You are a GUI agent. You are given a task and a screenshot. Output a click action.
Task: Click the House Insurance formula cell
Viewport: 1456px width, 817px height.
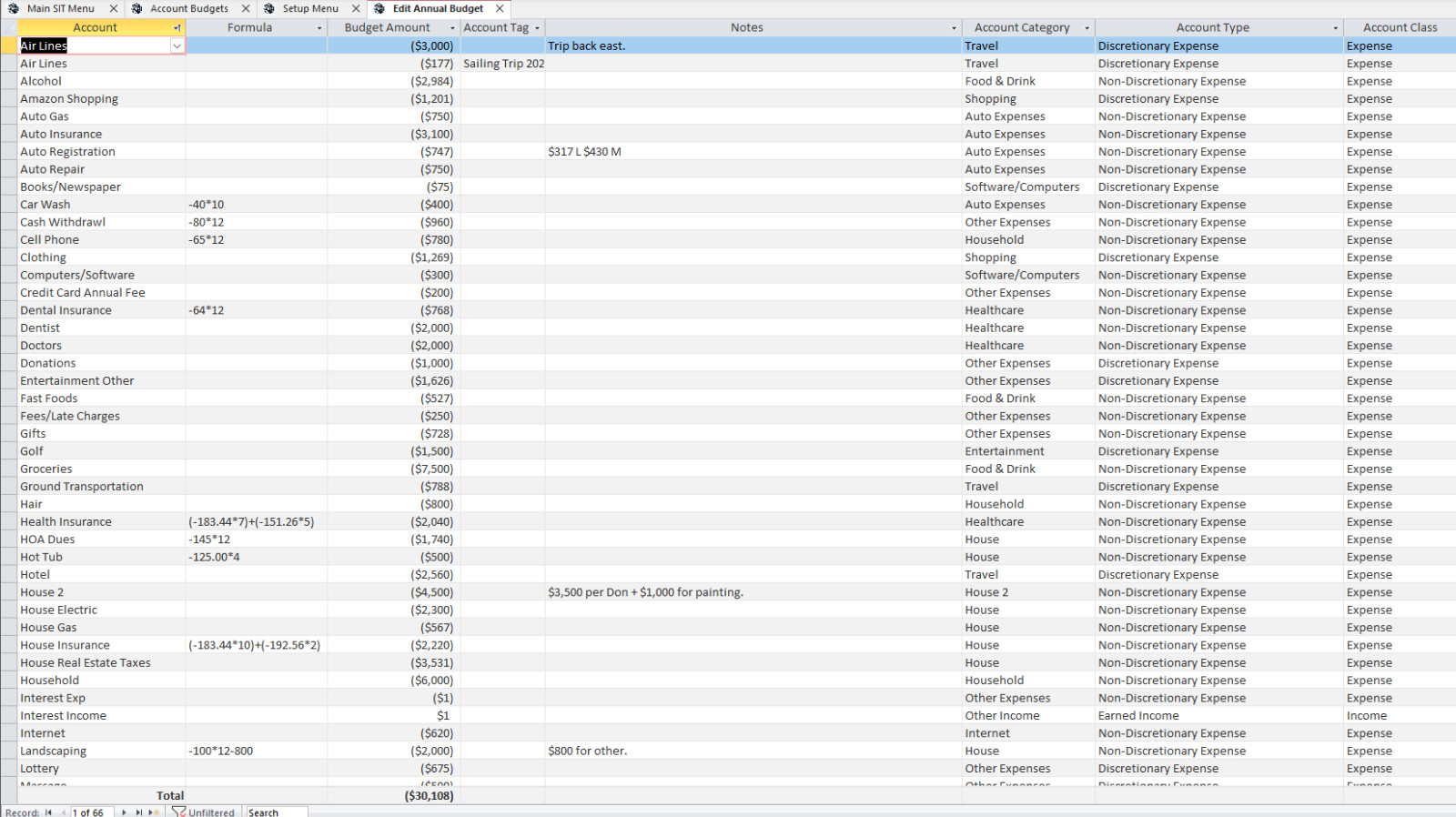click(x=257, y=645)
